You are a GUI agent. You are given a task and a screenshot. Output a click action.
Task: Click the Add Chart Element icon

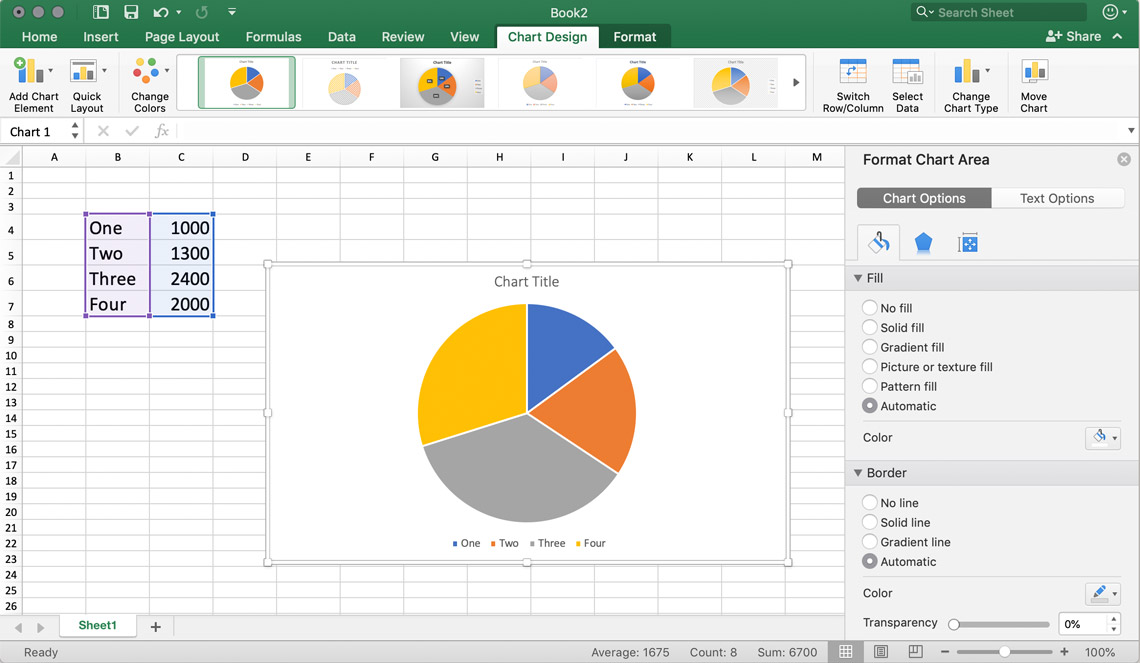click(x=33, y=84)
